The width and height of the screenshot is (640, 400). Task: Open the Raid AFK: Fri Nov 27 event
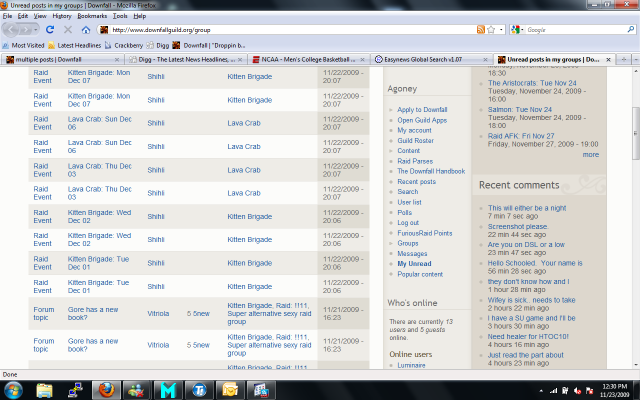tap(521, 136)
